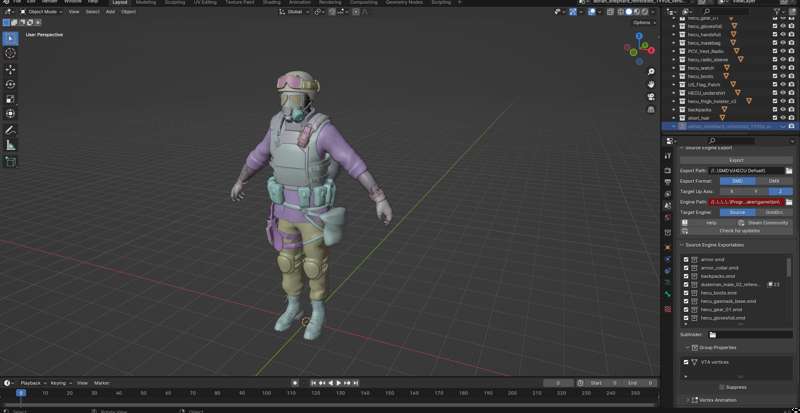
Task: Pick the Annotate pencil tool
Action: click(11, 130)
